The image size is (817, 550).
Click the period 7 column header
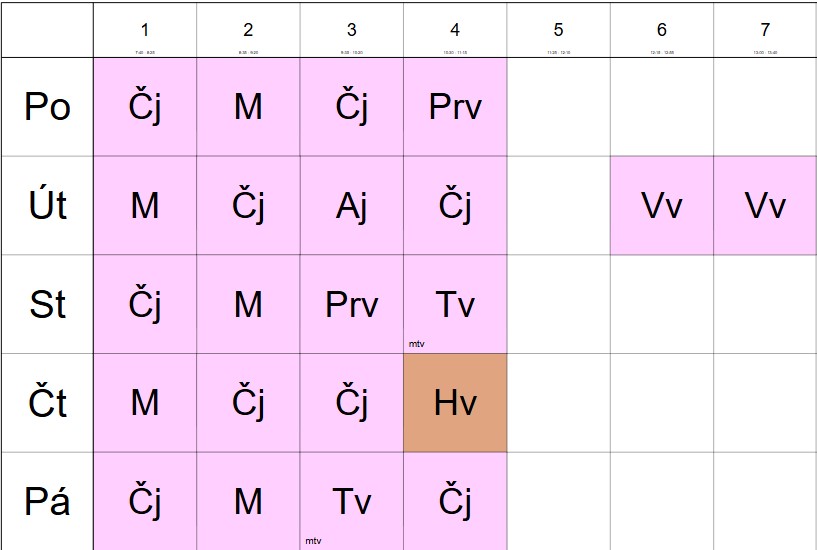pyautogui.click(x=765, y=30)
